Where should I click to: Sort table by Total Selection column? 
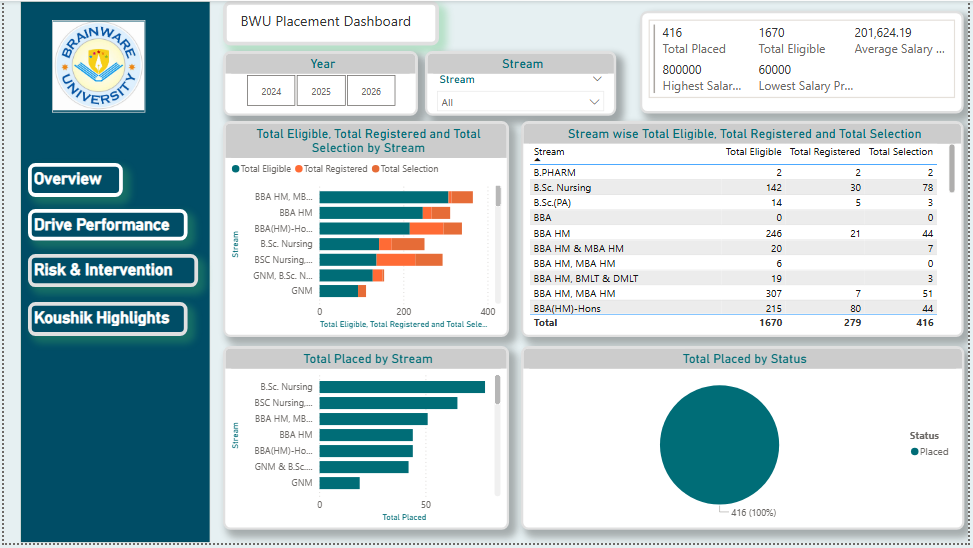(x=900, y=151)
